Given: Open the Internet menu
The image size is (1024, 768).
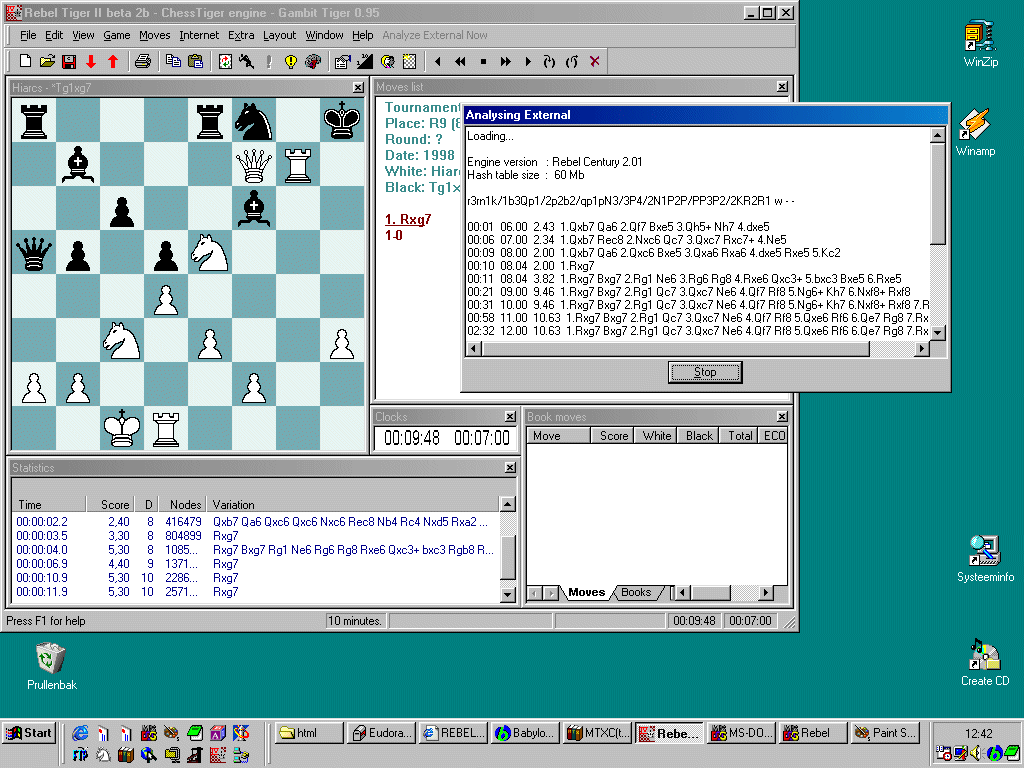Looking at the screenshot, I should [x=199, y=35].
